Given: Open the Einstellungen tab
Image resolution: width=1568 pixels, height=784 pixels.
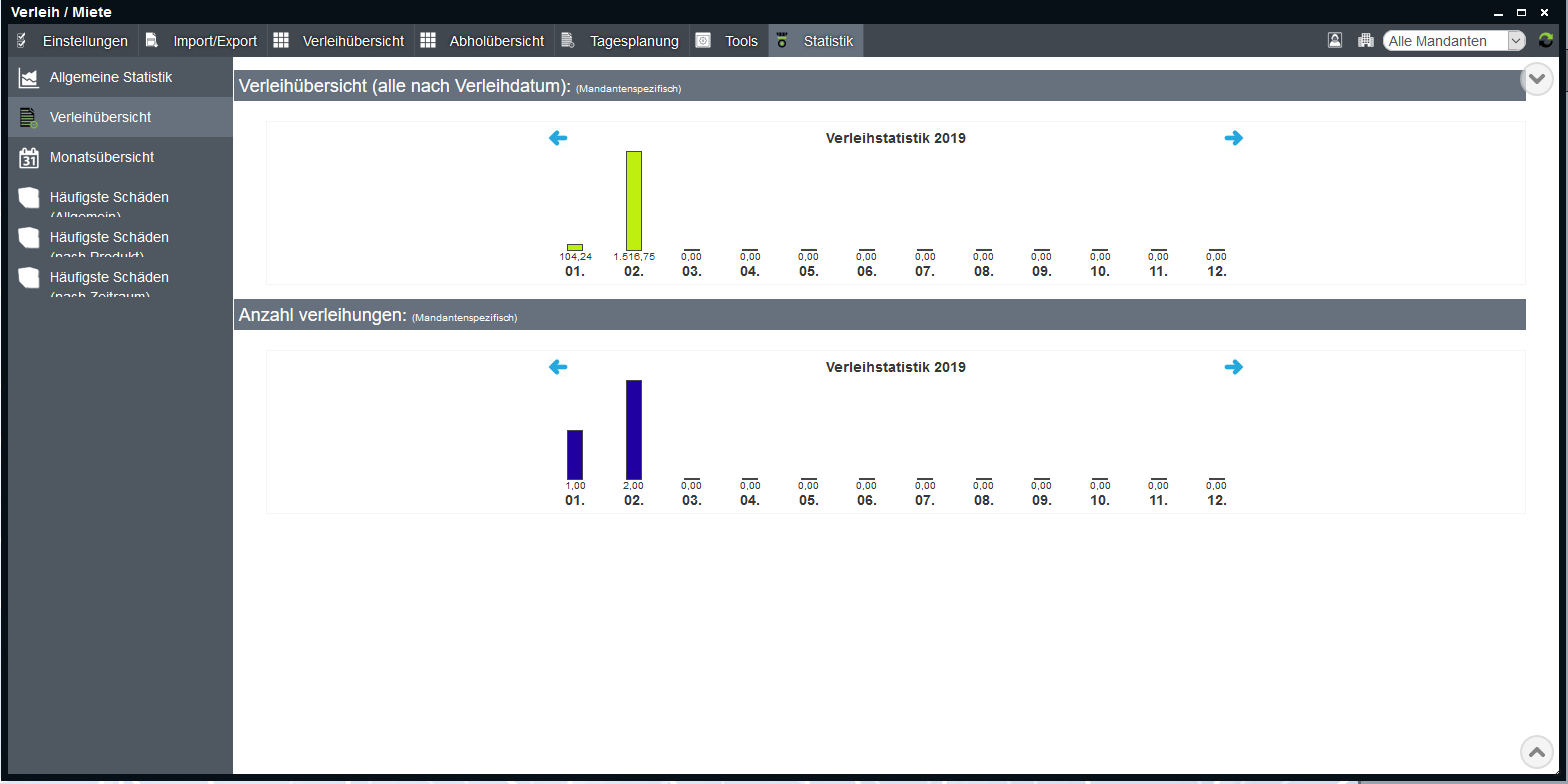Looking at the screenshot, I should [74, 41].
